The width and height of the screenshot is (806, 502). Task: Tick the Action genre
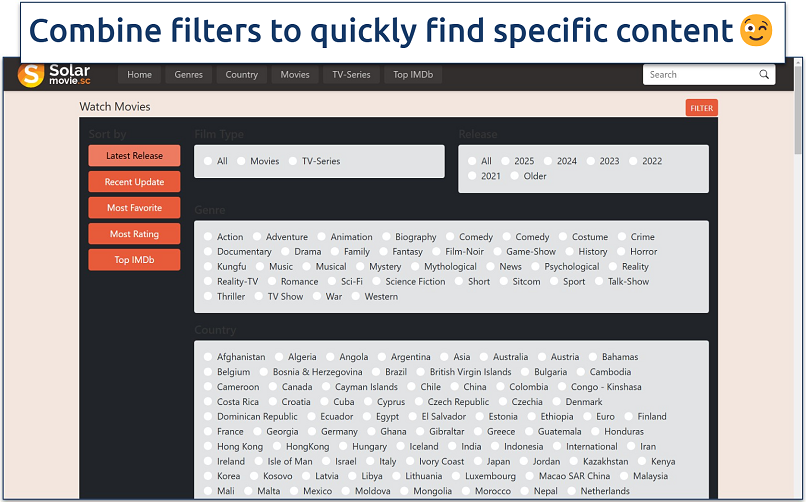[x=208, y=236]
